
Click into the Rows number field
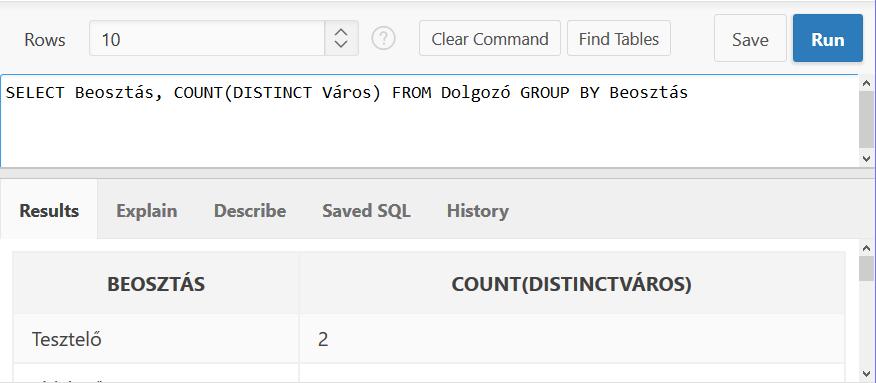(x=207, y=39)
